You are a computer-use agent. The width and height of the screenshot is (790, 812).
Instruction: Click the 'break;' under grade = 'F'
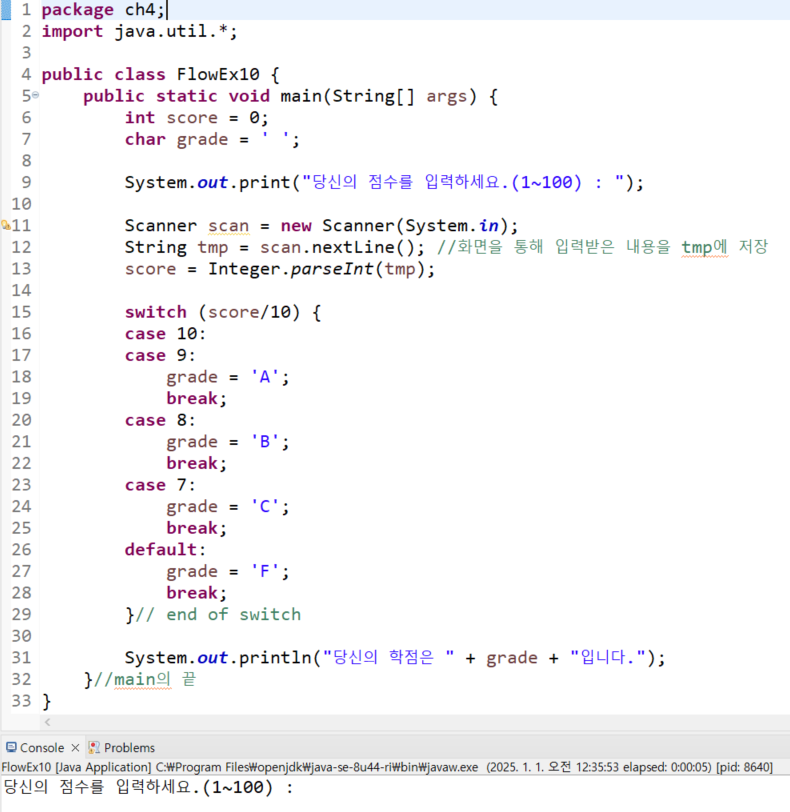click(x=196, y=593)
